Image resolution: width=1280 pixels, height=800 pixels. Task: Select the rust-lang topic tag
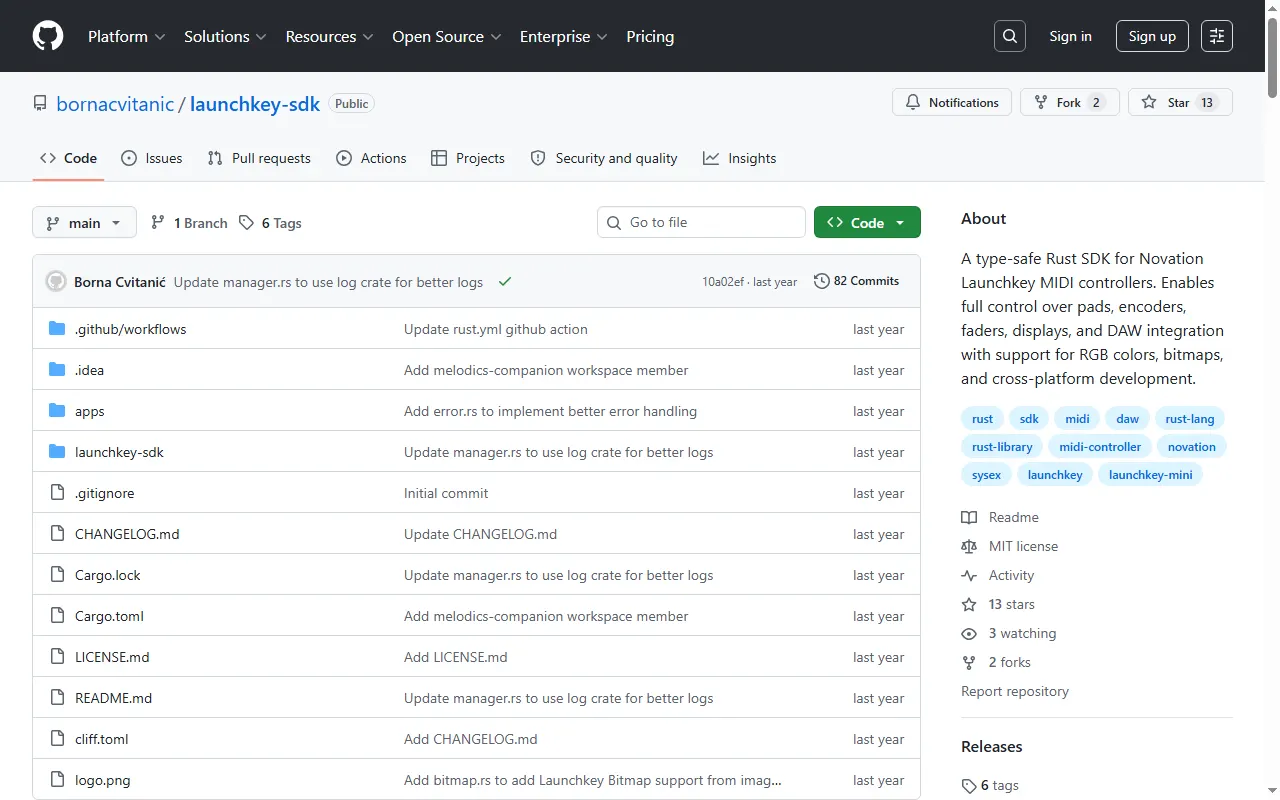pyautogui.click(x=1189, y=419)
